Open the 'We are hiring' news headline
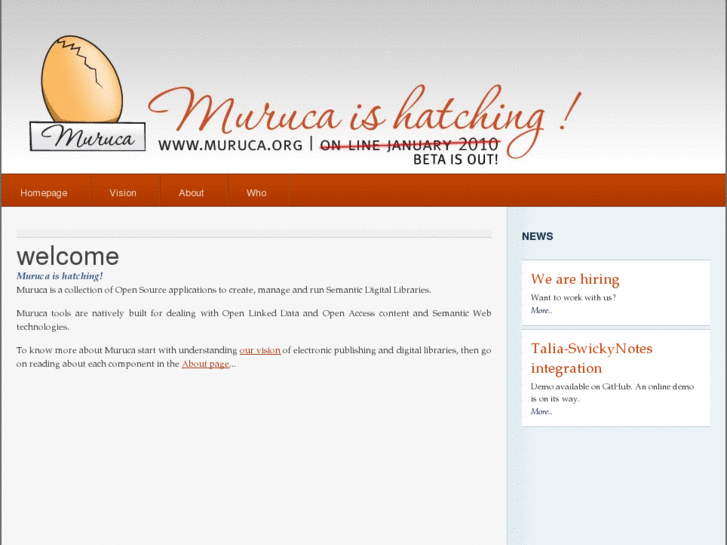This screenshot has width=727, height=545. [575, 279]
